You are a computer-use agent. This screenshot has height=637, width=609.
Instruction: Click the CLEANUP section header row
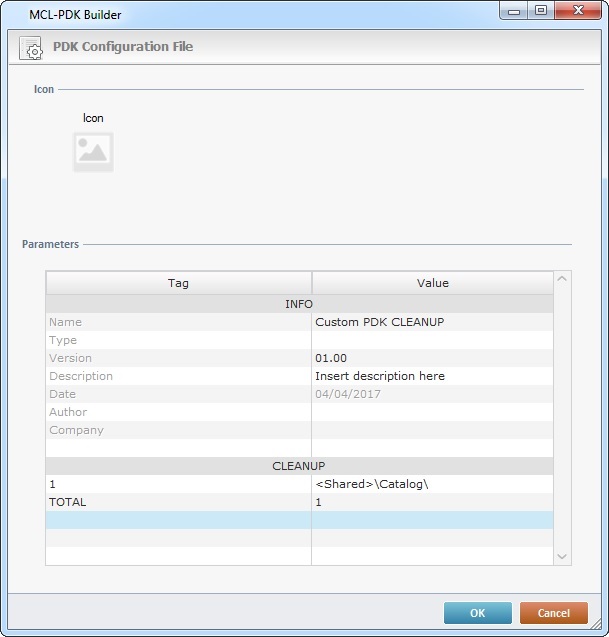(x=298, y=466)
